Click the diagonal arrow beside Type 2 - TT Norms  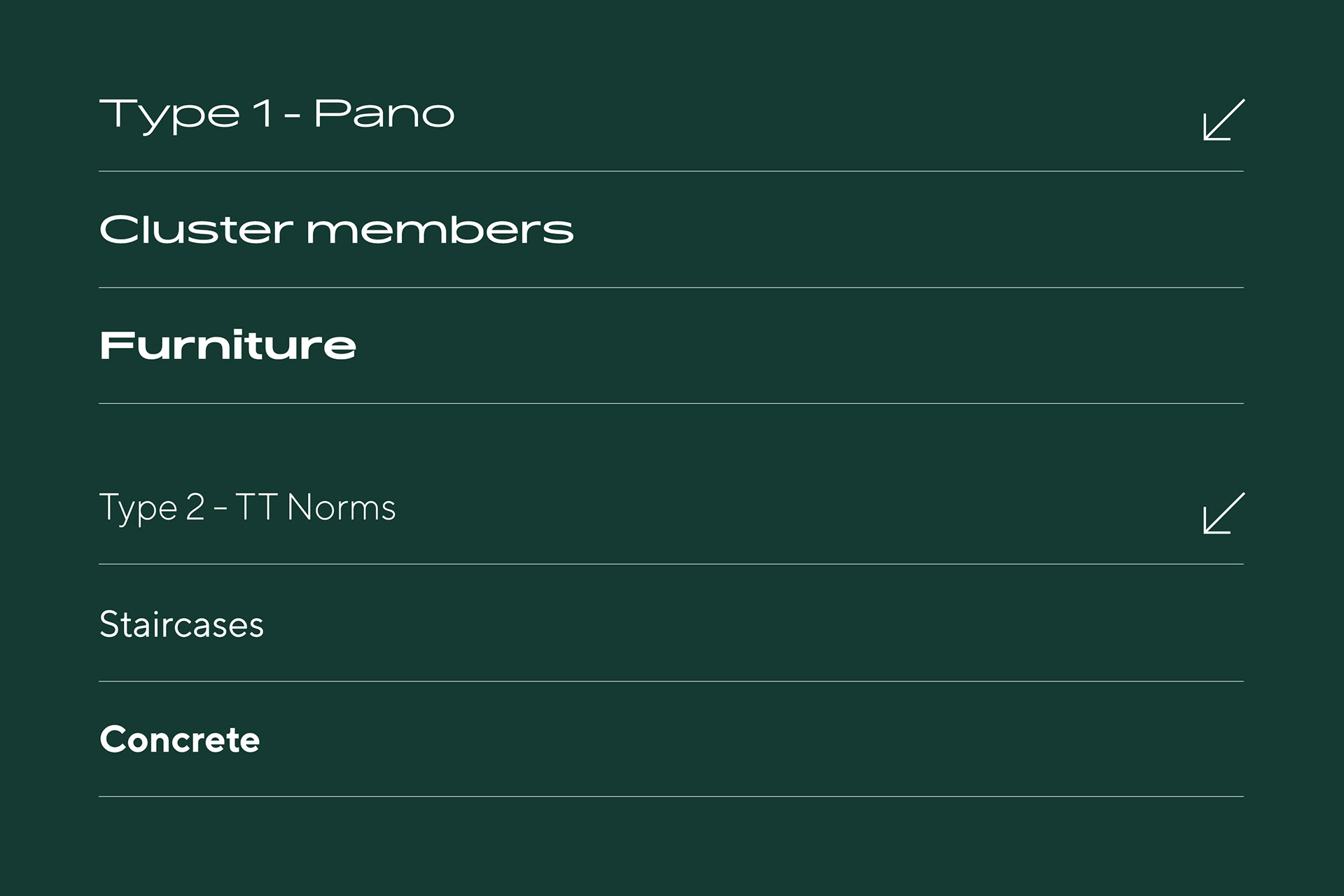(1224, 513)
